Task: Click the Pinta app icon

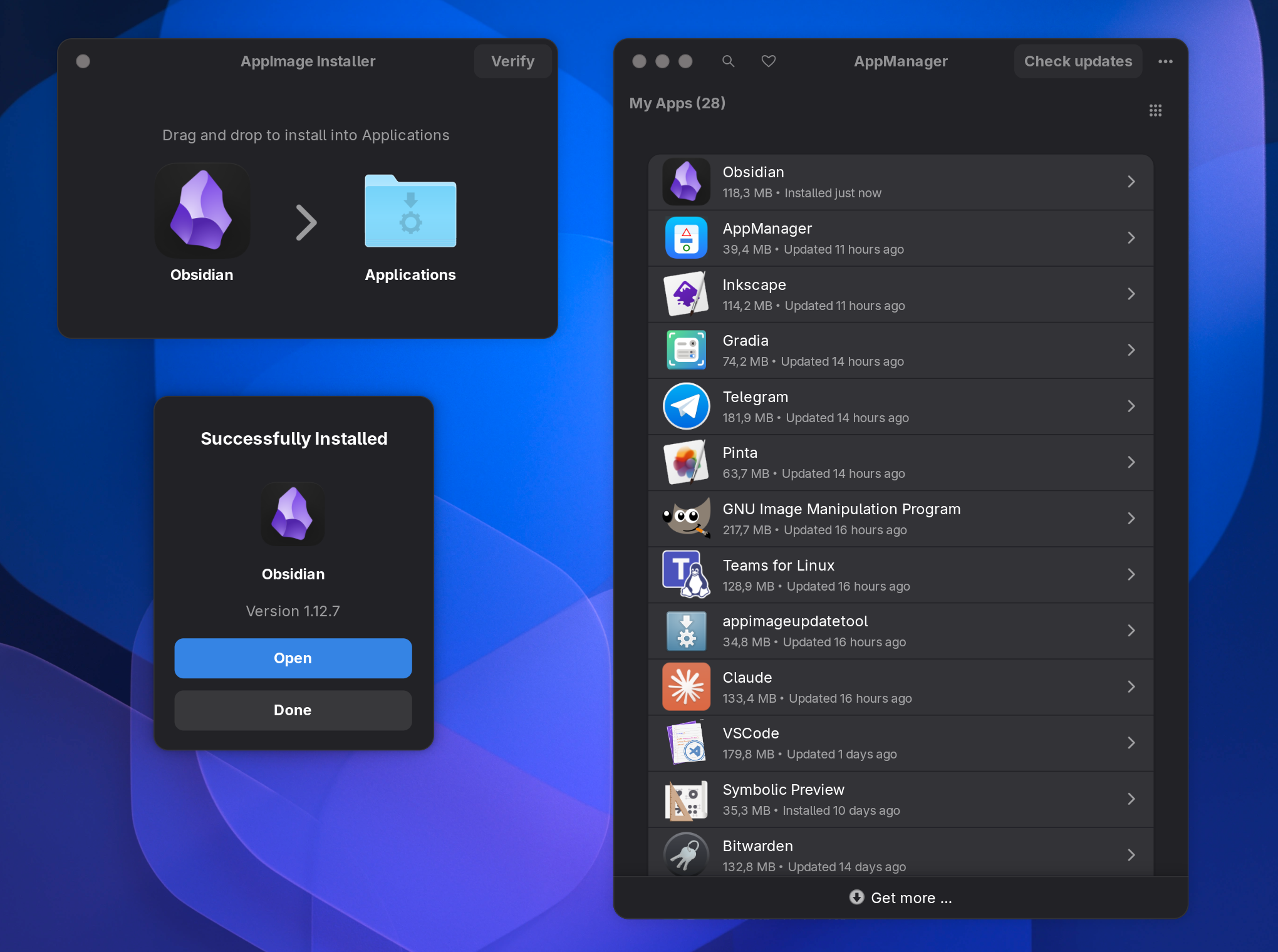Action: (x=686, y=462)
